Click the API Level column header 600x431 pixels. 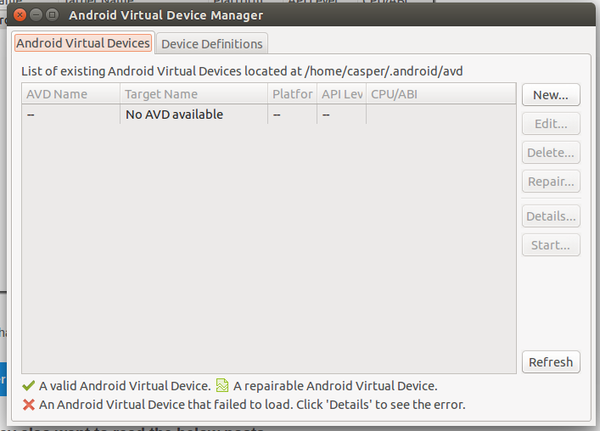[341, 94]
